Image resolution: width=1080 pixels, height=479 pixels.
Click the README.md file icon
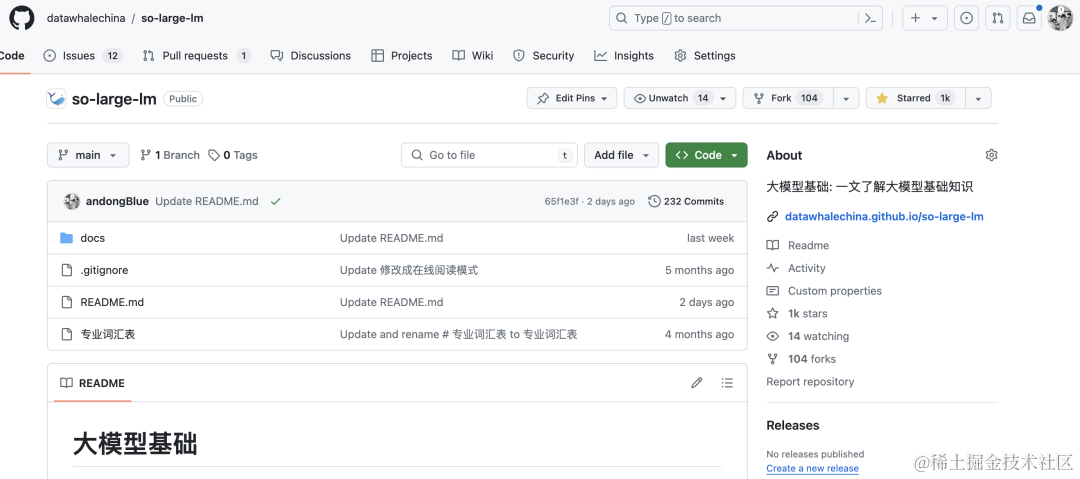[67, 302]
